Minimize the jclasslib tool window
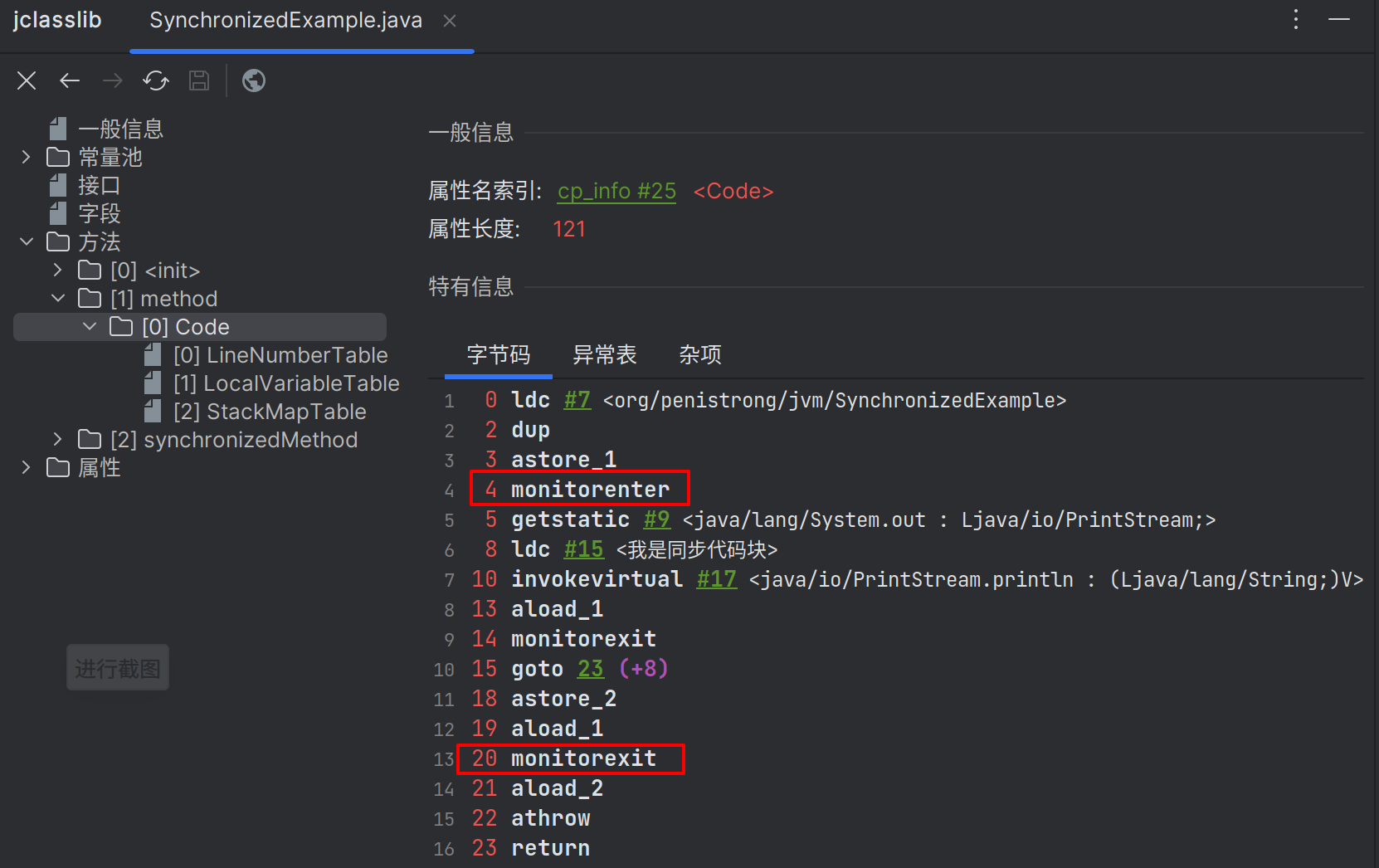1379x868 pixels. coord(1339,19)
